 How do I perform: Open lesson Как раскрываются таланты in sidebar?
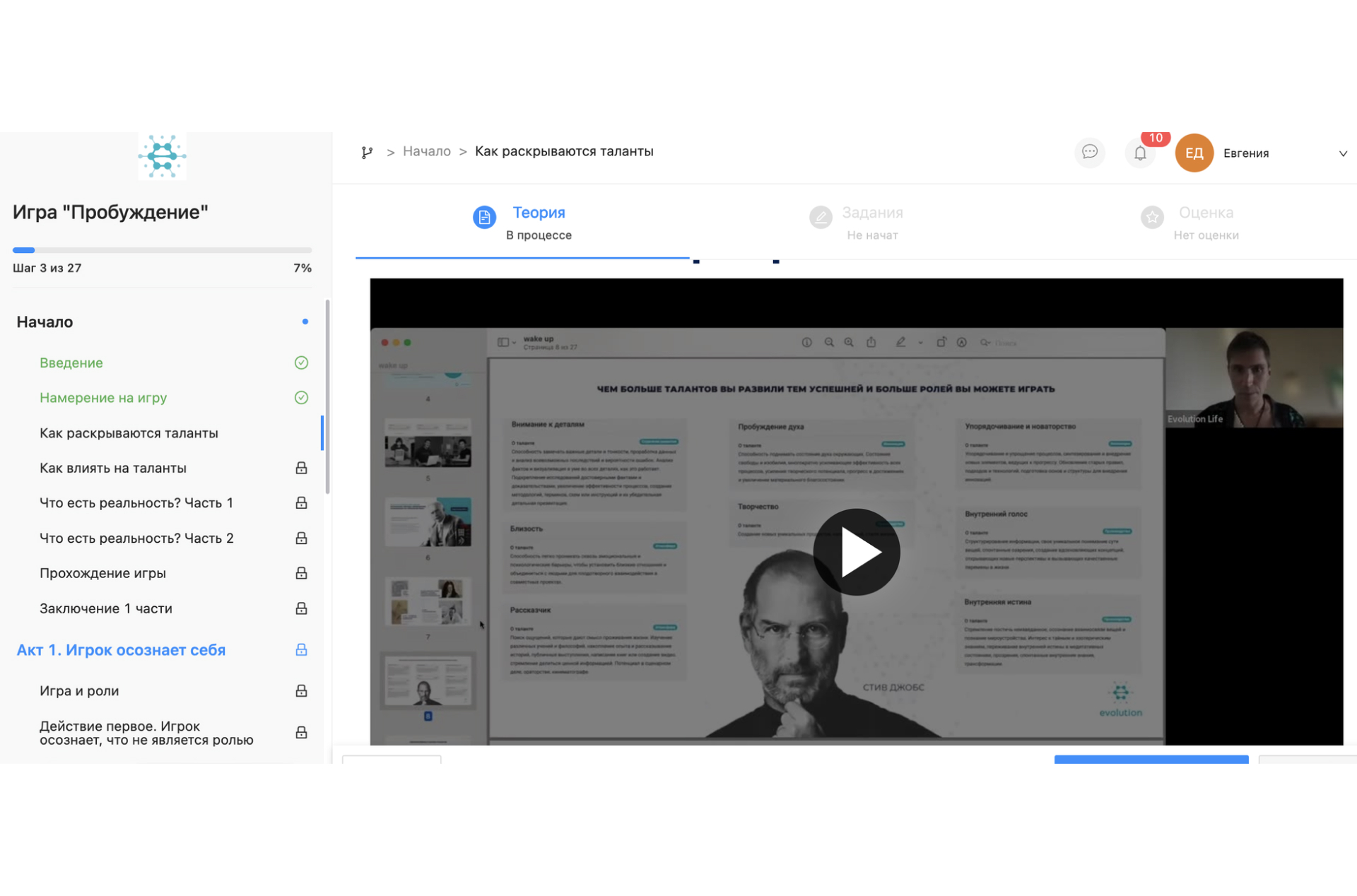129,433
